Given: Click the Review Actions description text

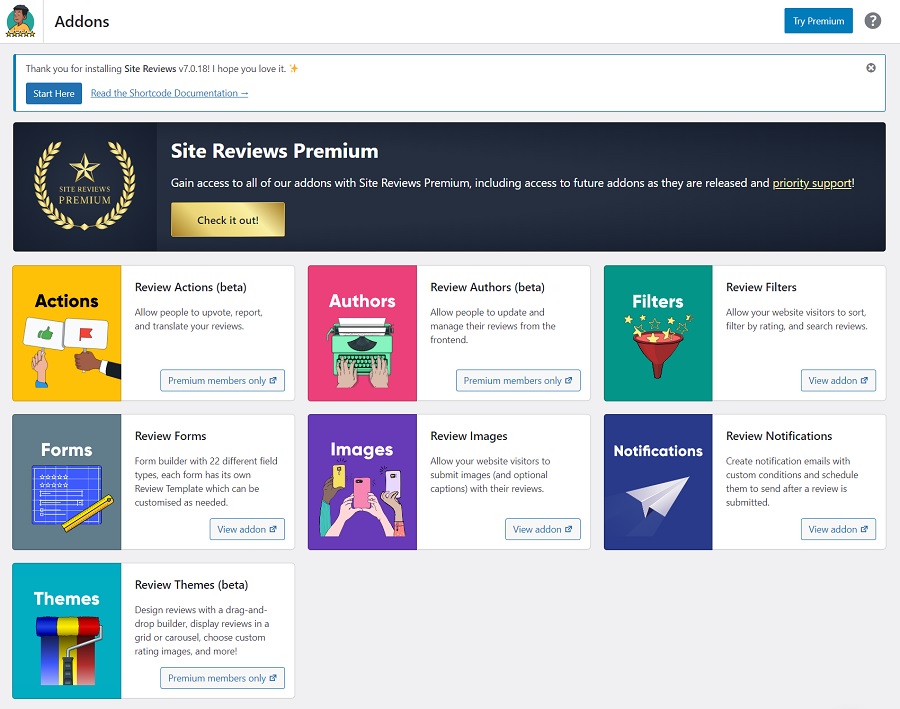Looking at the screenshot, I should click(x=198, y=319).
